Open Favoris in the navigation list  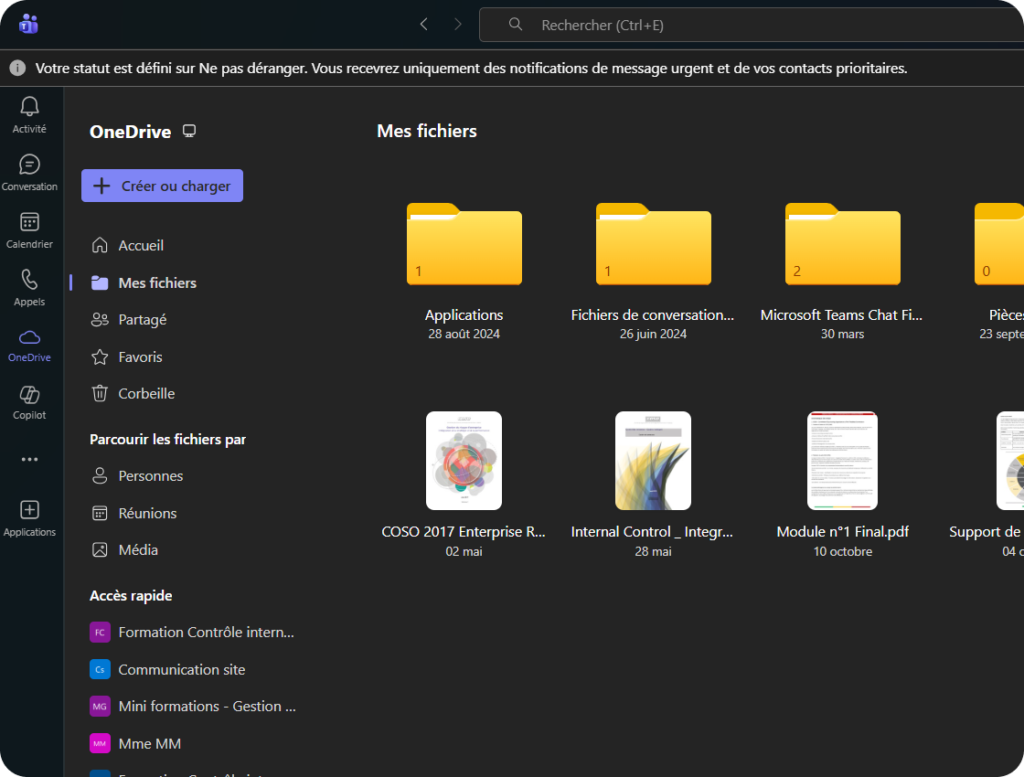click(140, 357)
